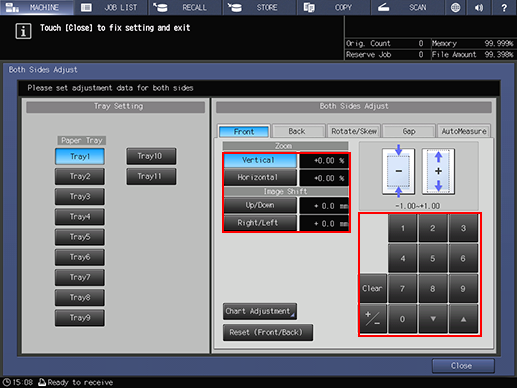Increase value with the up arrow key

coord(463,319)
